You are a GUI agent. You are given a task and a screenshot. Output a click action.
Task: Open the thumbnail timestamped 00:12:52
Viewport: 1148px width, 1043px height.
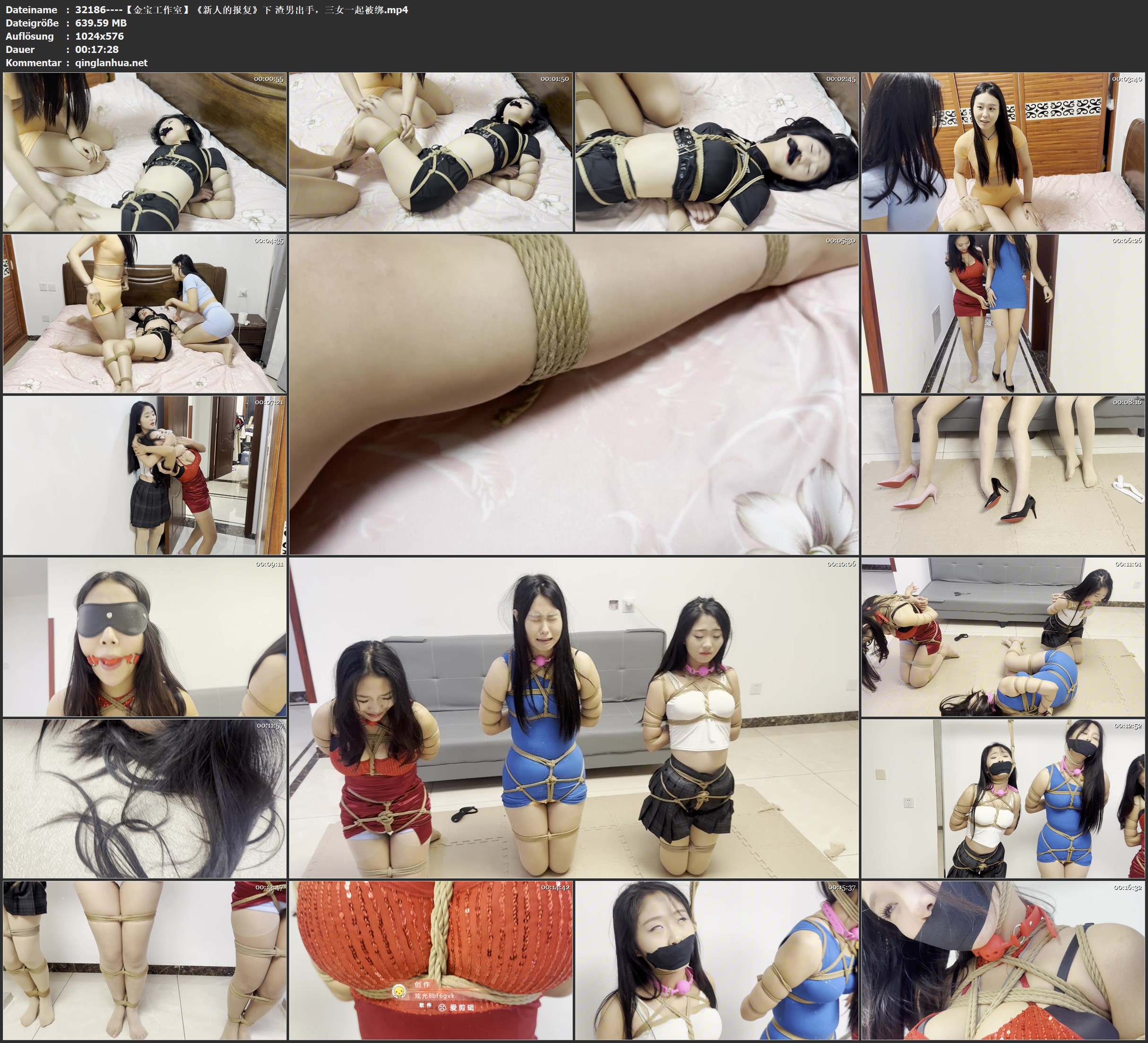(x=1003, y=798)
